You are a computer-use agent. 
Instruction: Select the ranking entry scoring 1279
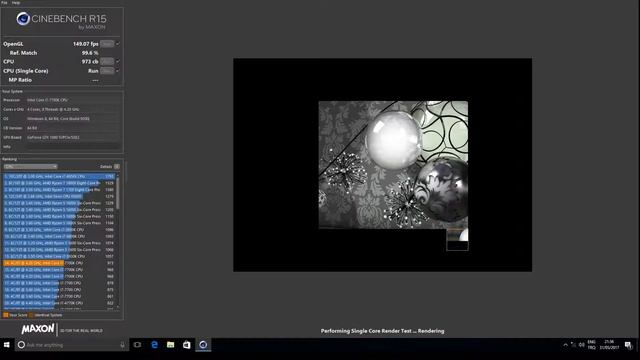[59, 196]
